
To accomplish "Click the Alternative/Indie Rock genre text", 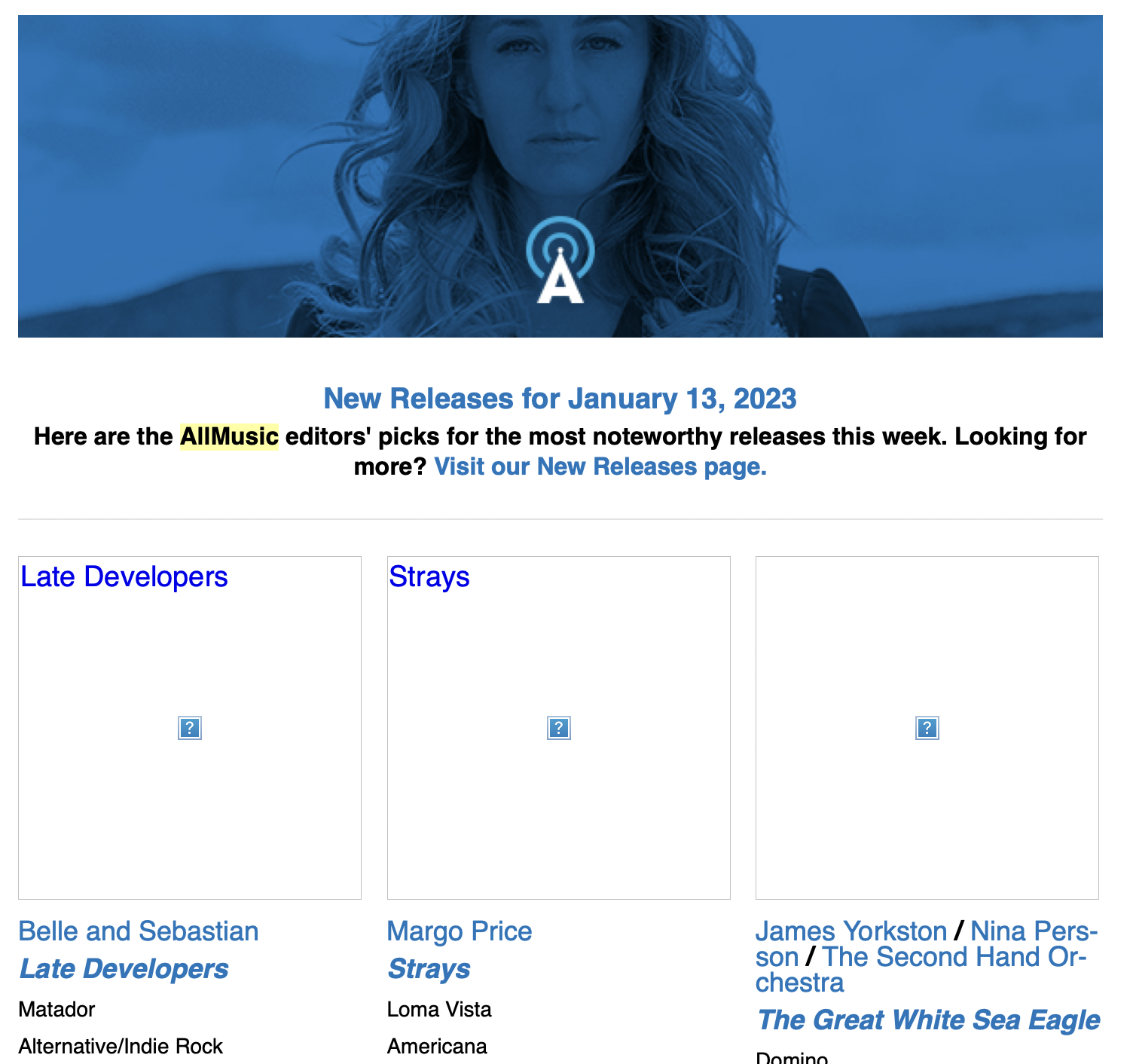I will 121,1046.
